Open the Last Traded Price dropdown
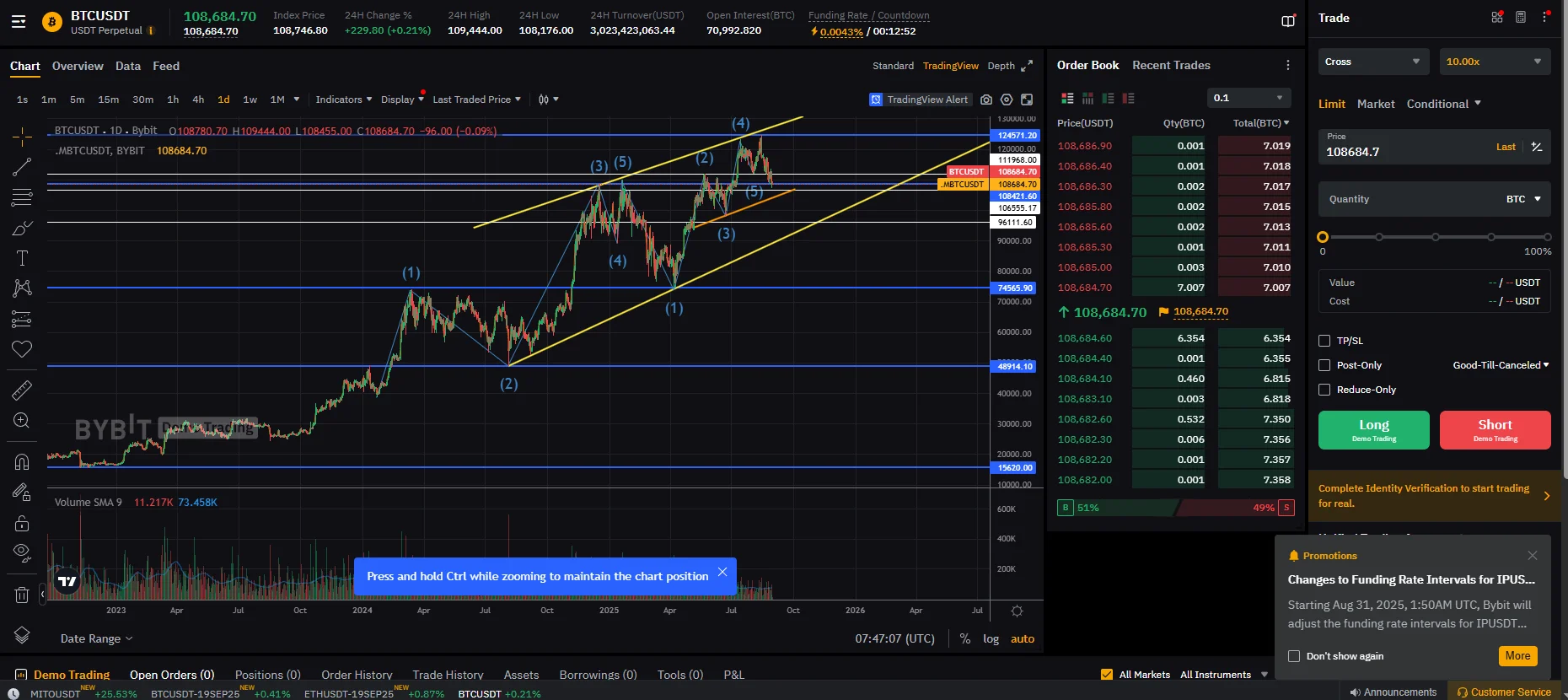The width and height of the screenshot is (1568, 700). [x=476, y=100]
